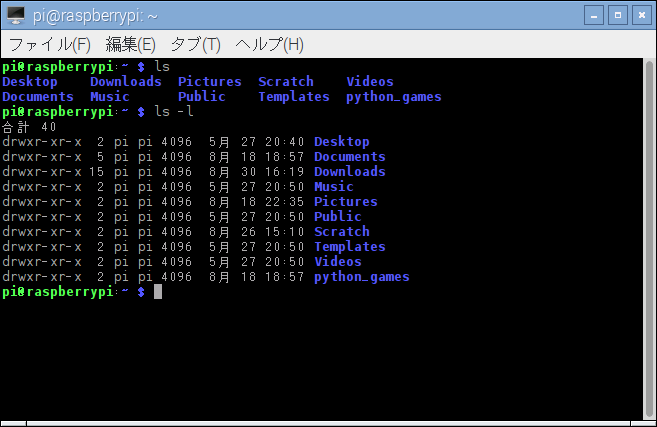Click the typed 'ls -l' command text
The width and height of the screenshot is (657, 427).
pyautogui.click(x=174, y=111)
